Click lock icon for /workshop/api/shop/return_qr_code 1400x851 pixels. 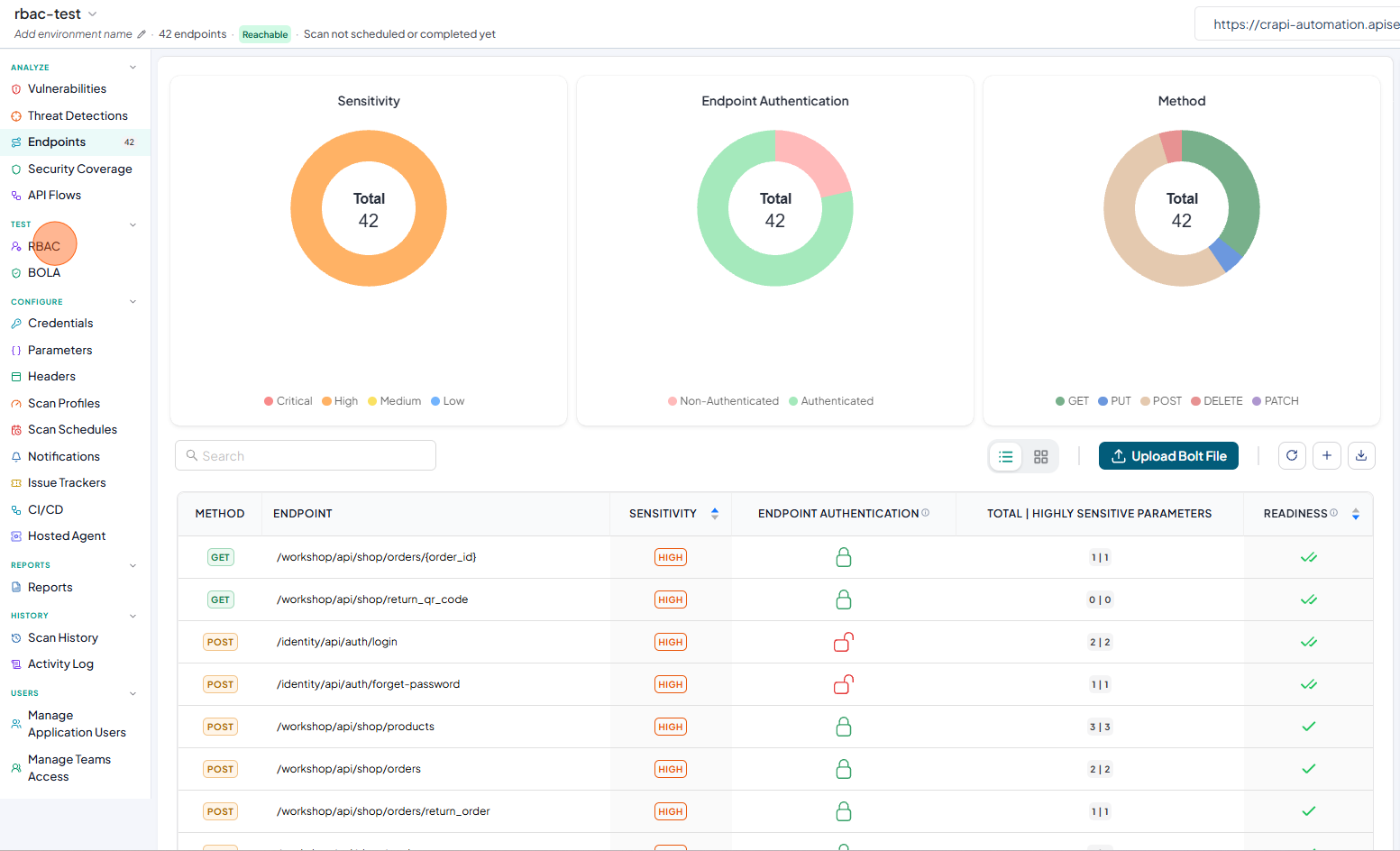click(844, 599)
